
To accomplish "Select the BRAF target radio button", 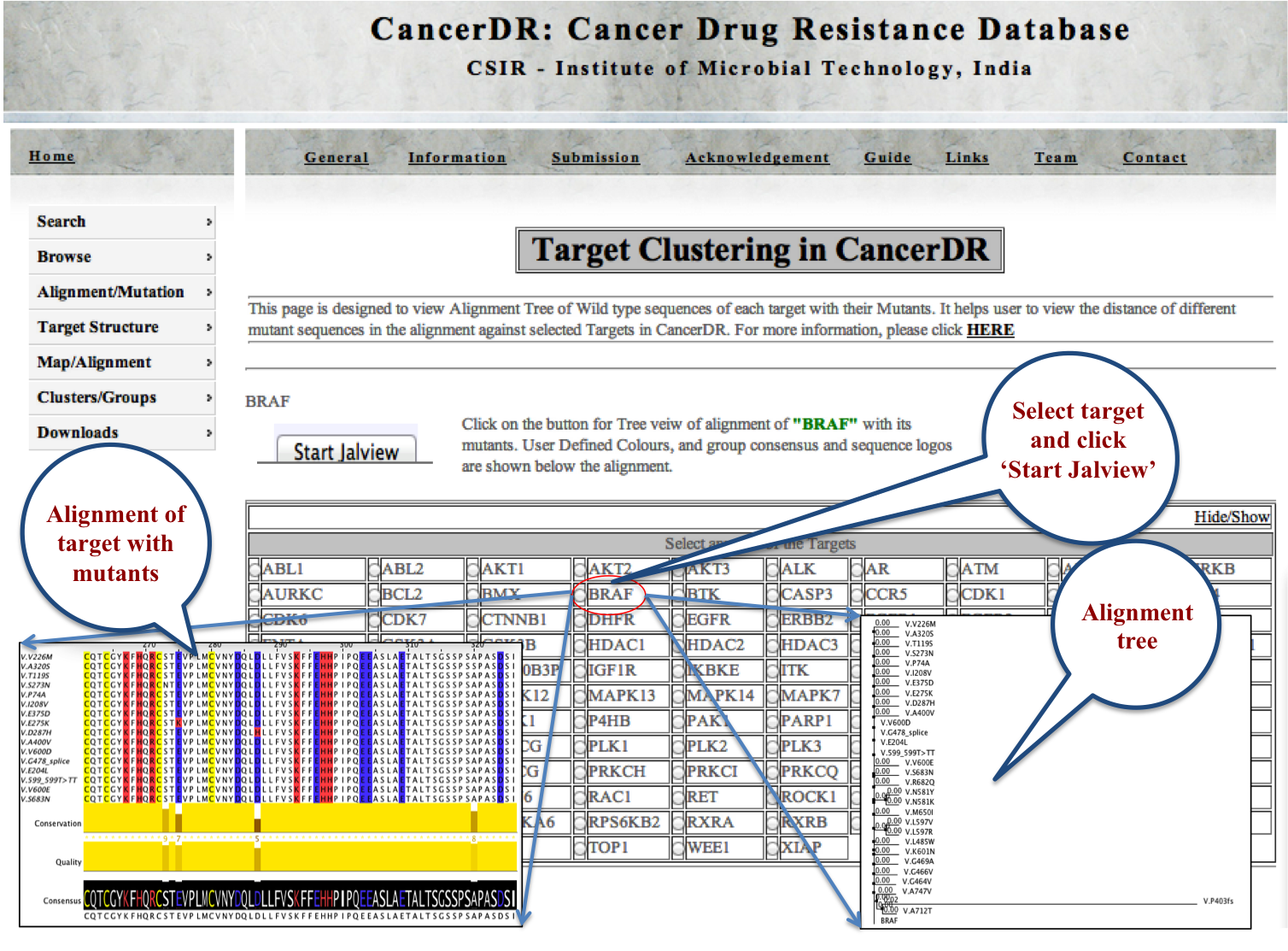I will click(580, 595).
